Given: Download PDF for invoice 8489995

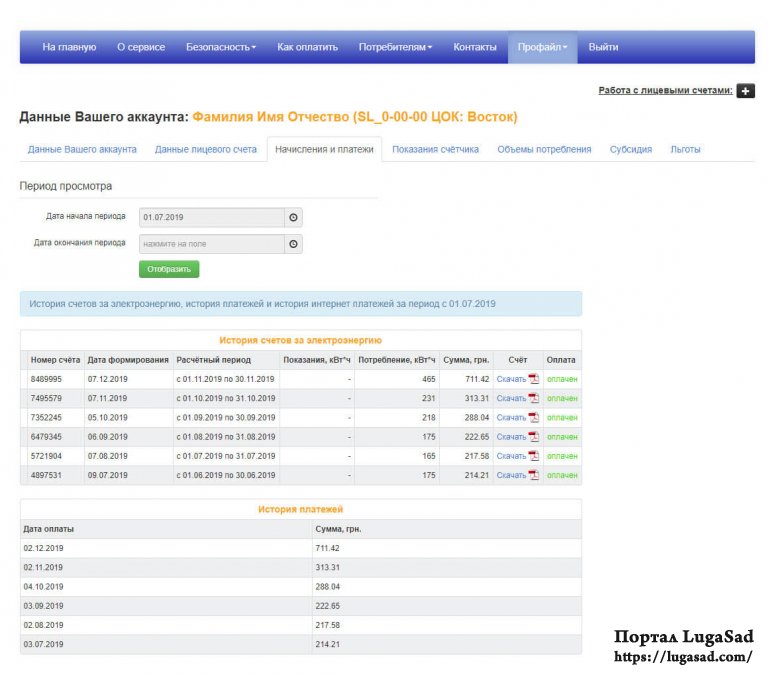Looking at the screenshot, I should pos(534,379).
